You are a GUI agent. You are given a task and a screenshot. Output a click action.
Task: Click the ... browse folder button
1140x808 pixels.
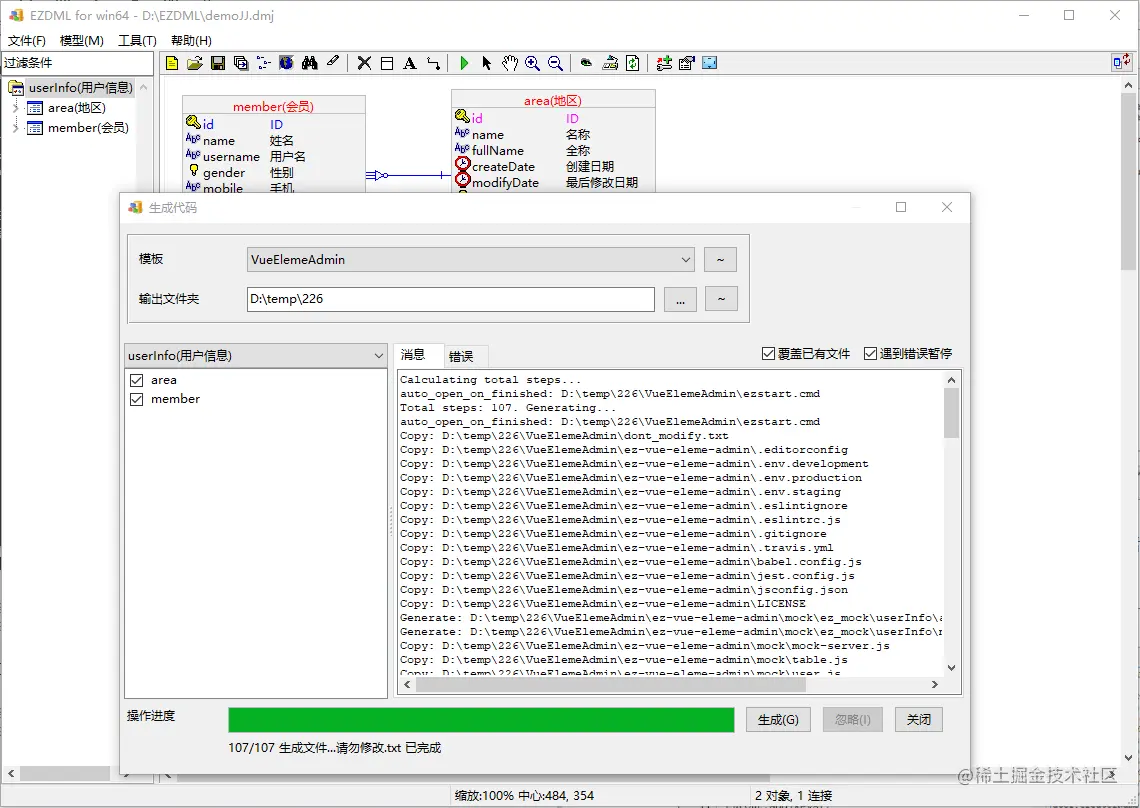click(680, 299)
